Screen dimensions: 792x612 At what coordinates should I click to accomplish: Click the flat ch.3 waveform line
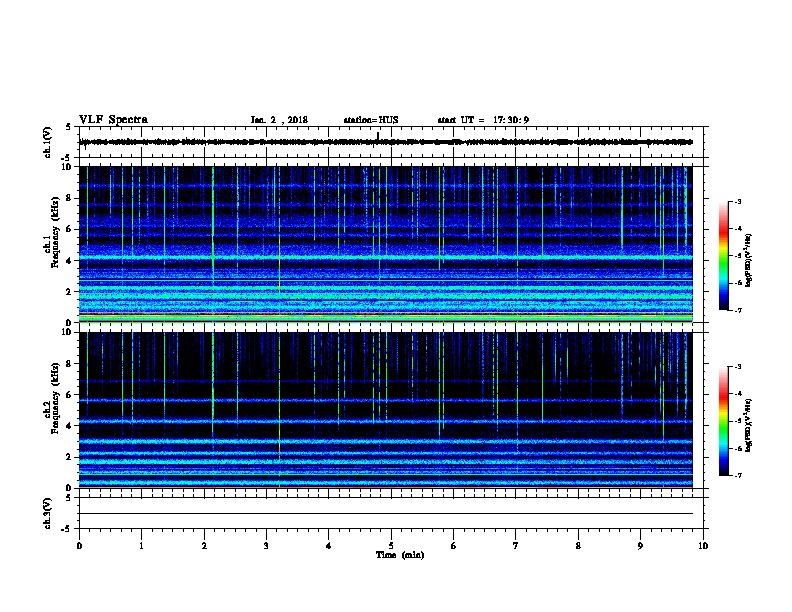386,514
